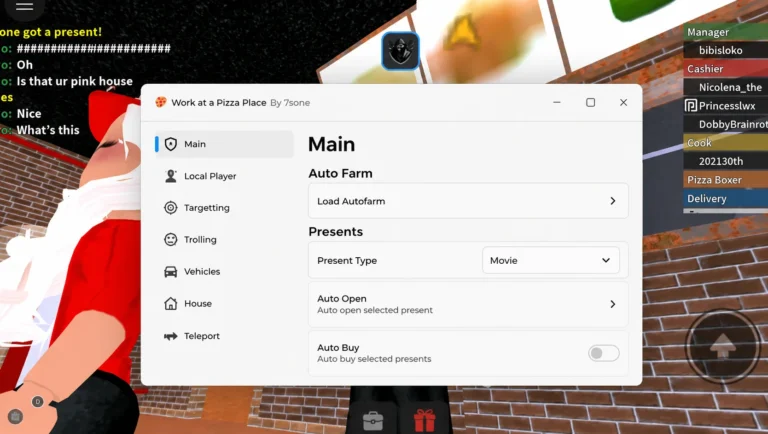Switch to the House tab
This screenshot has height=434, width=768.
click(x=224, y=303)
